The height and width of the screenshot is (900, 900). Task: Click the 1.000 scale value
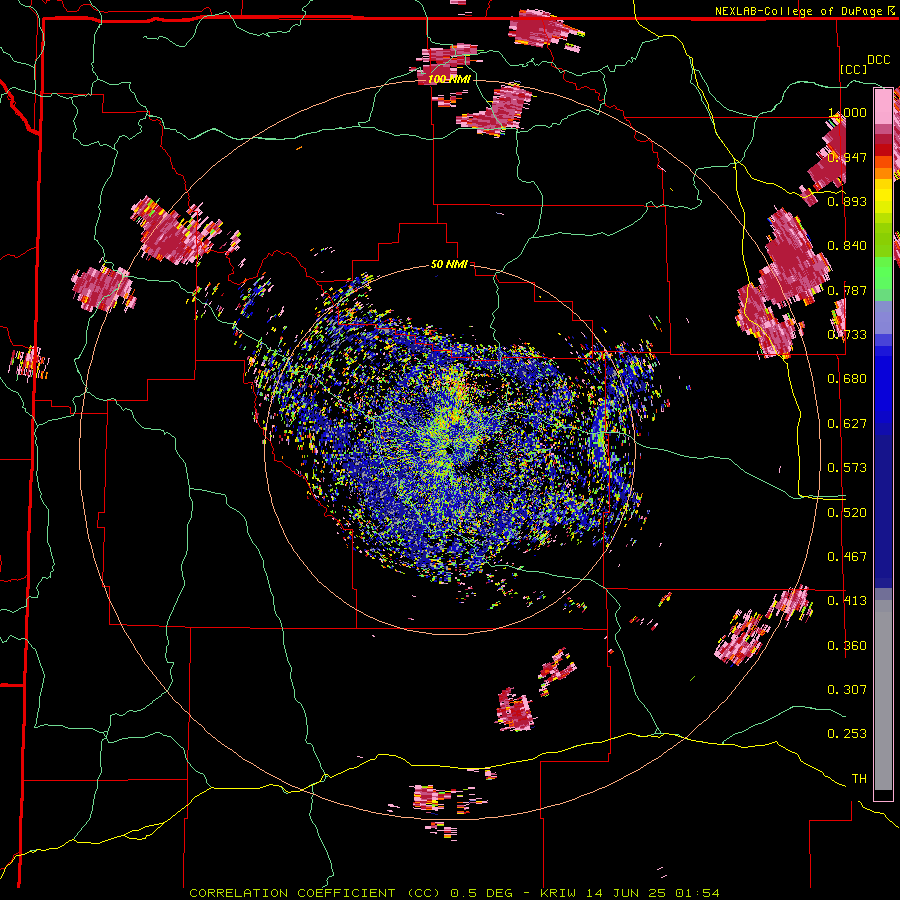(847, 112)
